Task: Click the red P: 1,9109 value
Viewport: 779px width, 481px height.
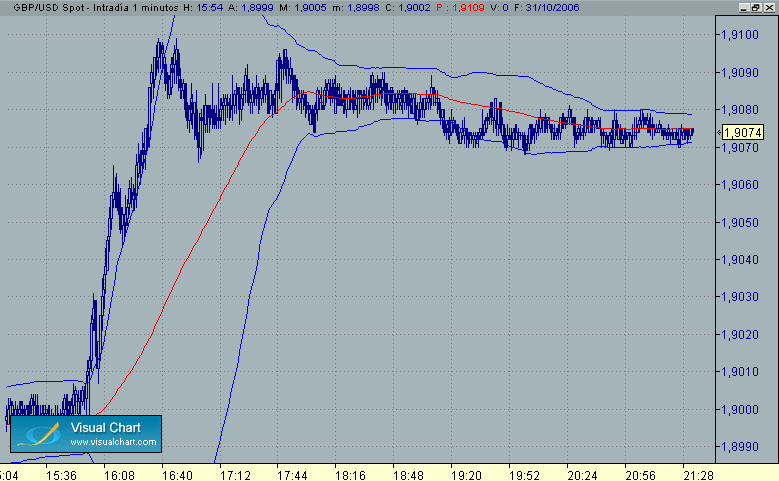Action: tap(460, 7)
